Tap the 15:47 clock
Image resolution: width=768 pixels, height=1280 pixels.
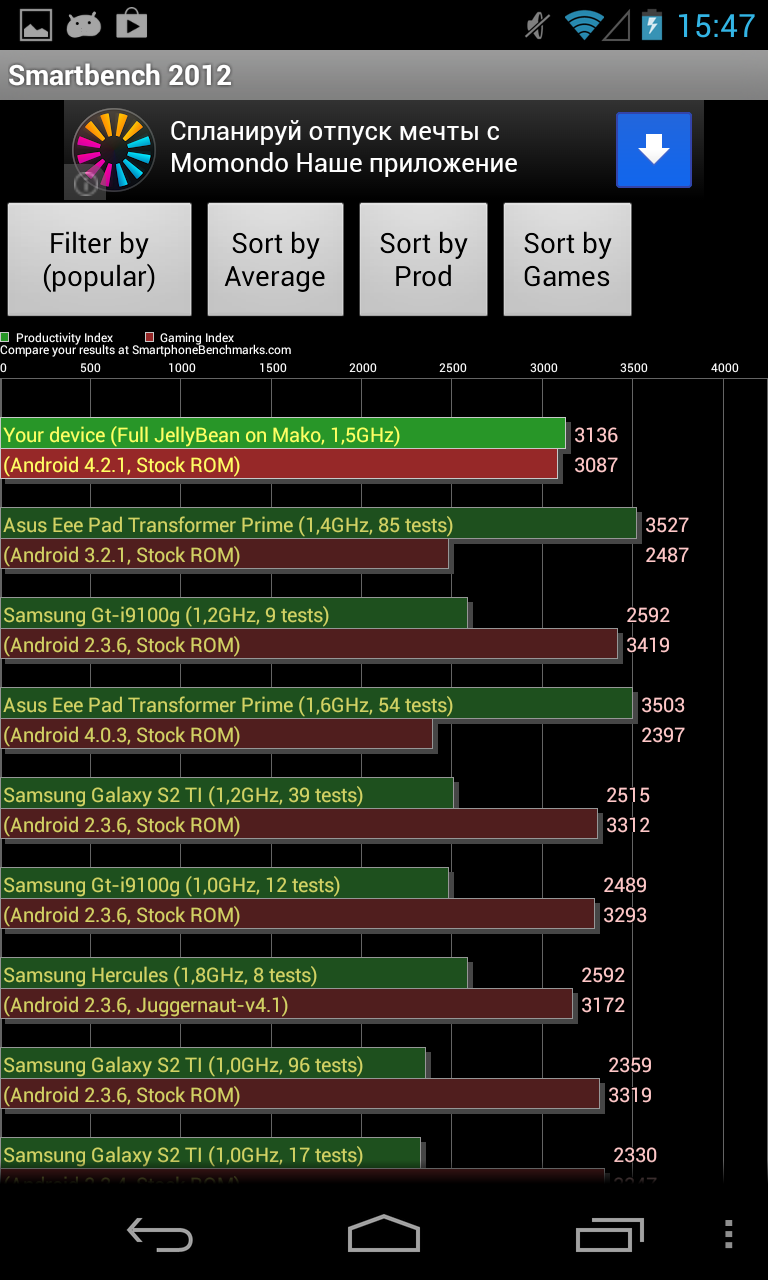click(x=716, y=25)
